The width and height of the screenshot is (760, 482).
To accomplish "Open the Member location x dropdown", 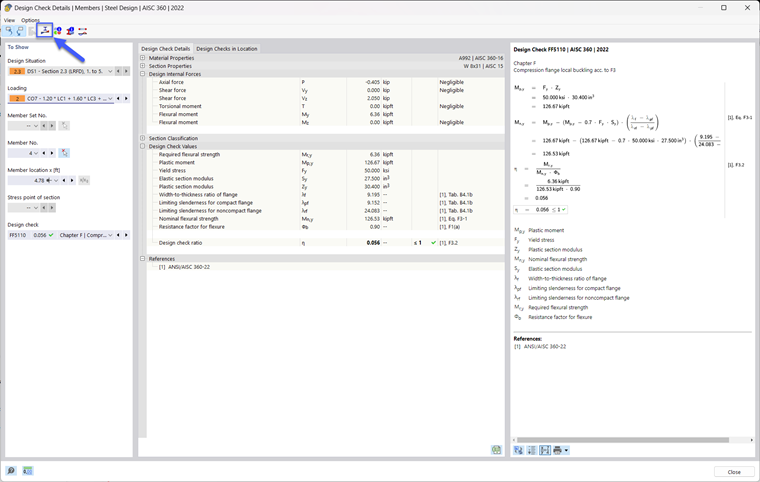I will pos(56,180).
